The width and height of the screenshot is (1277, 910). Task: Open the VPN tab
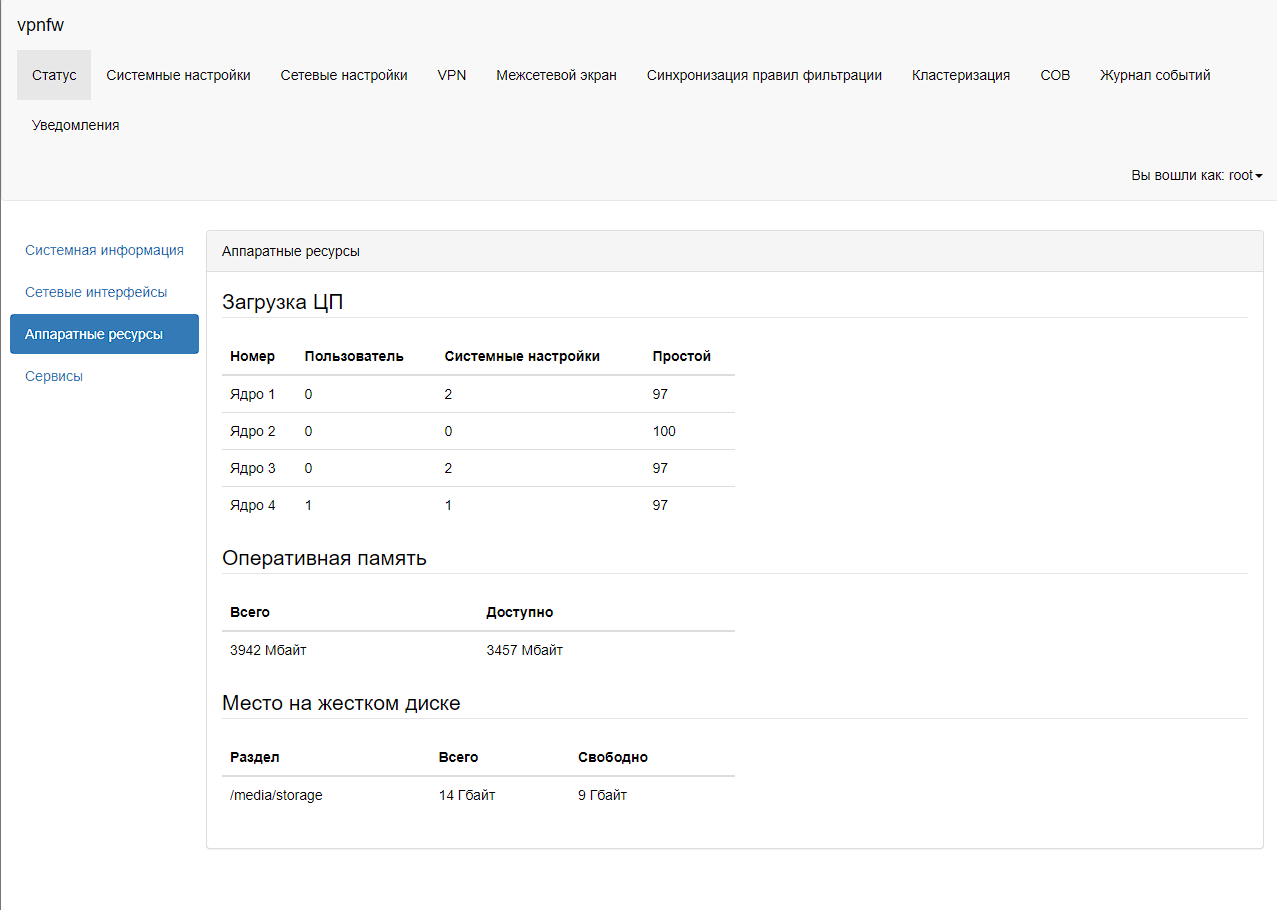coord(452,75)
